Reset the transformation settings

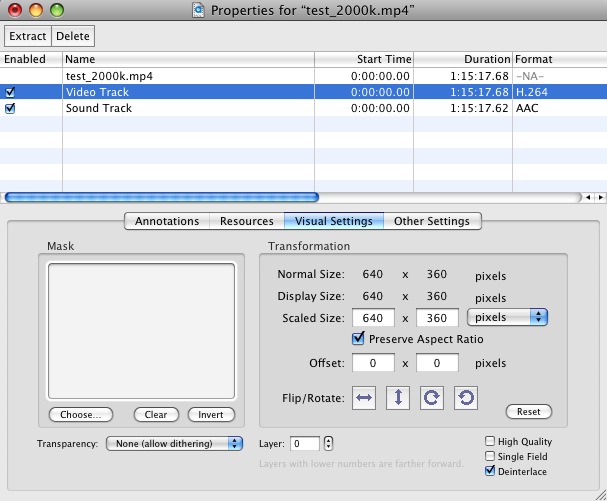[529, 412]
